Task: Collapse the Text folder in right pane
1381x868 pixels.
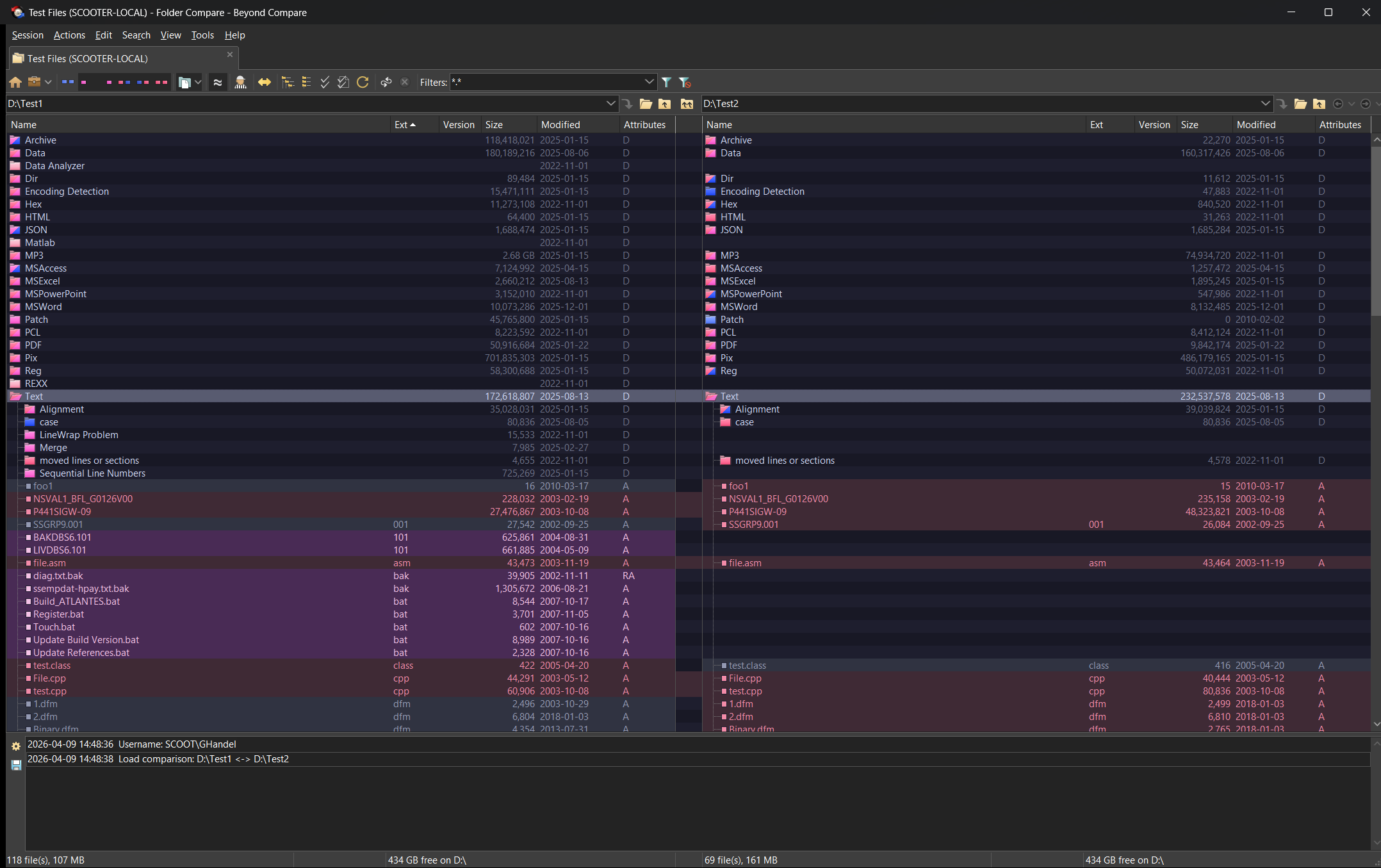Action: (711, 397)
